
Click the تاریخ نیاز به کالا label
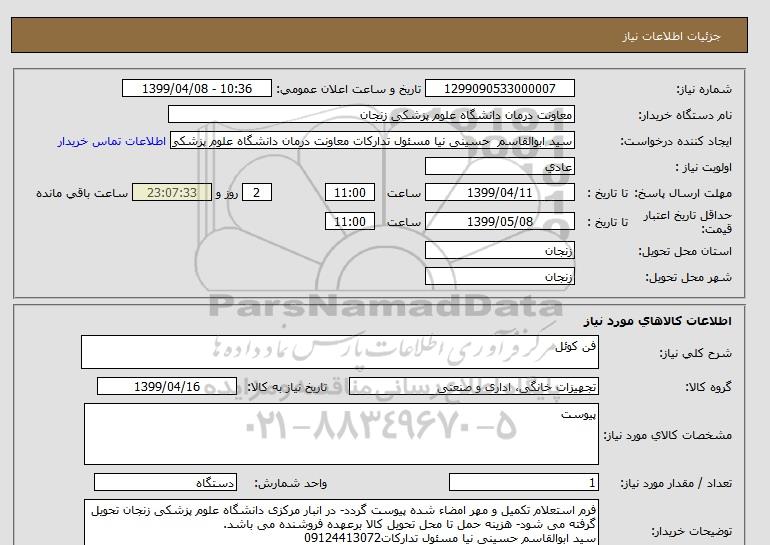point(286,387)
